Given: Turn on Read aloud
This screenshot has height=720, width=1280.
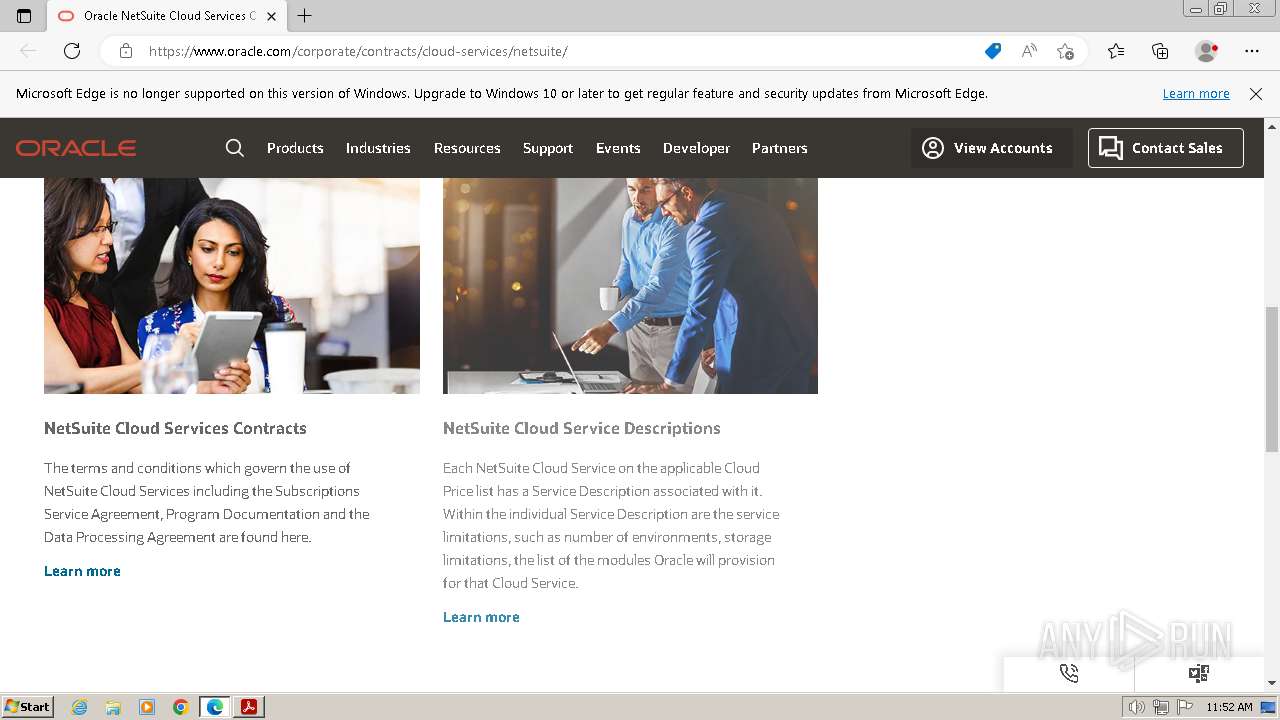Looking at the screenshot, I should (x=1029, y=51).
